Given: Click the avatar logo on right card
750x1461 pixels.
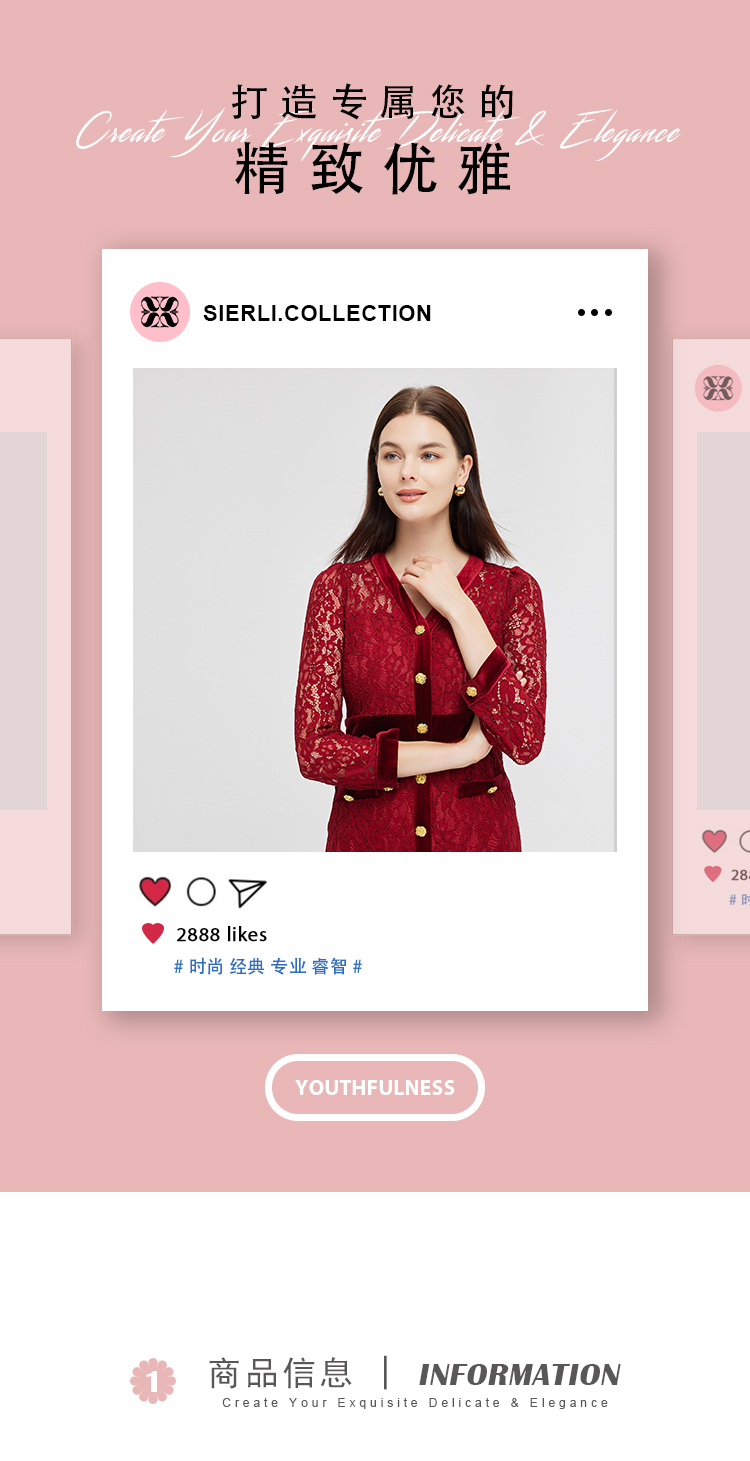Looking at the screenshot, I should tap(718, 388).
